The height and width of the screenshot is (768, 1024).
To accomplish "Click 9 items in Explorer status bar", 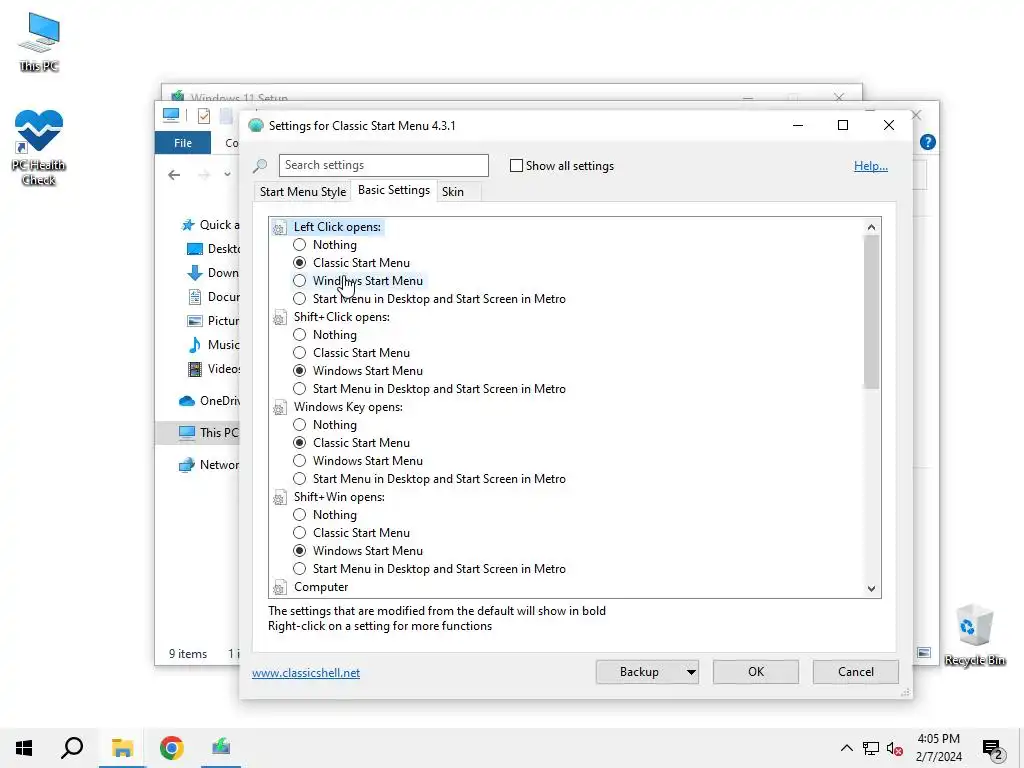I will [x=188, y=654].
